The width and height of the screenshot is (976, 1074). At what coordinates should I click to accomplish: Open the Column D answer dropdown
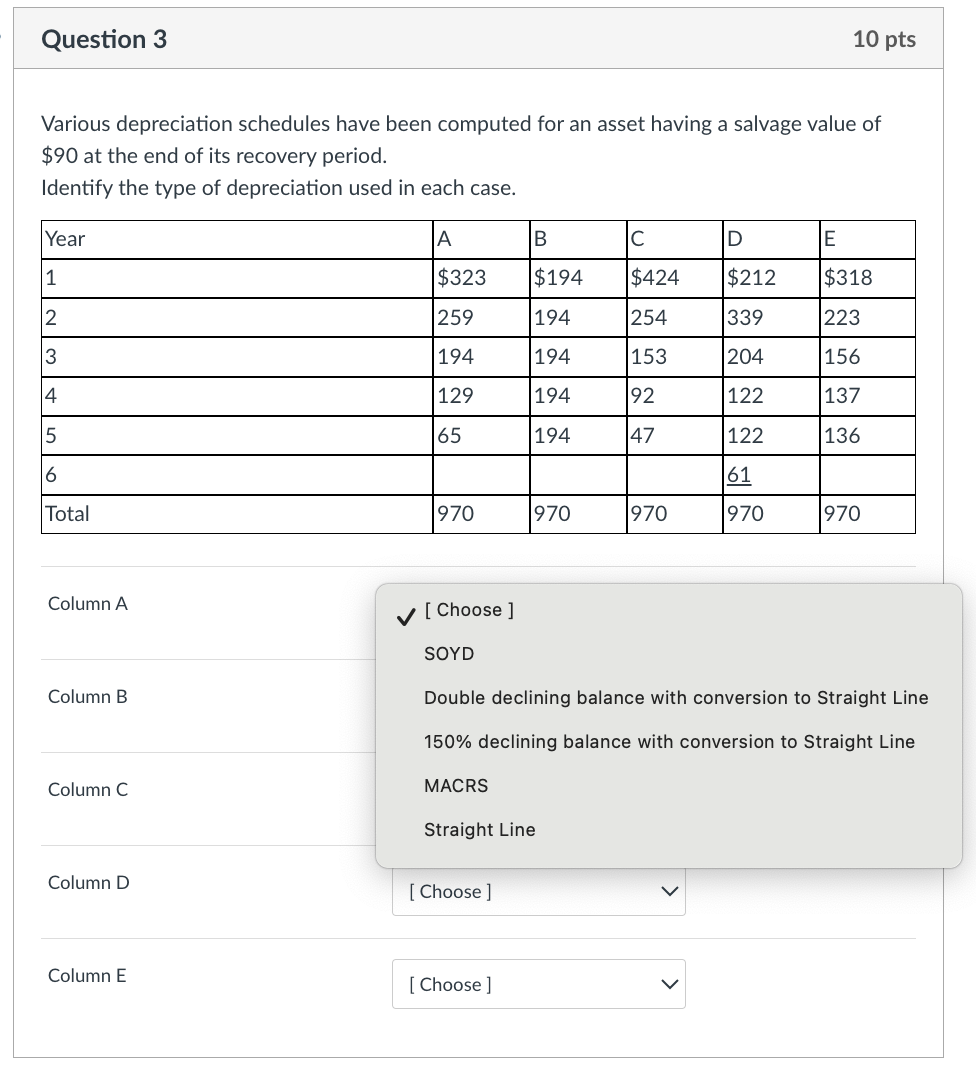(538, 891)
